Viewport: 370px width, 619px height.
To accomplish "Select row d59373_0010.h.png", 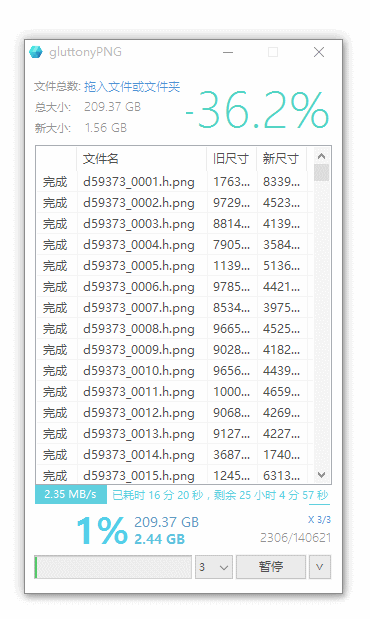I will click(x=175, y=370).
